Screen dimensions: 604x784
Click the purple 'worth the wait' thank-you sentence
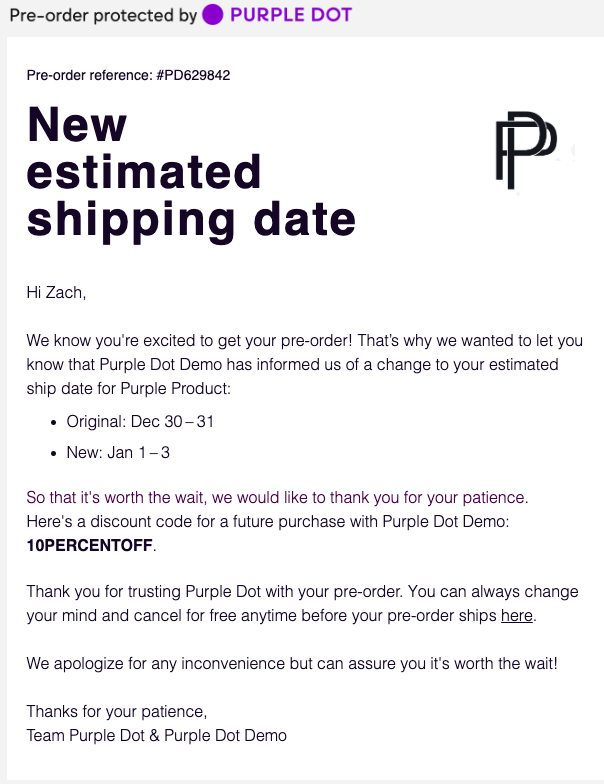coord(277,497)
